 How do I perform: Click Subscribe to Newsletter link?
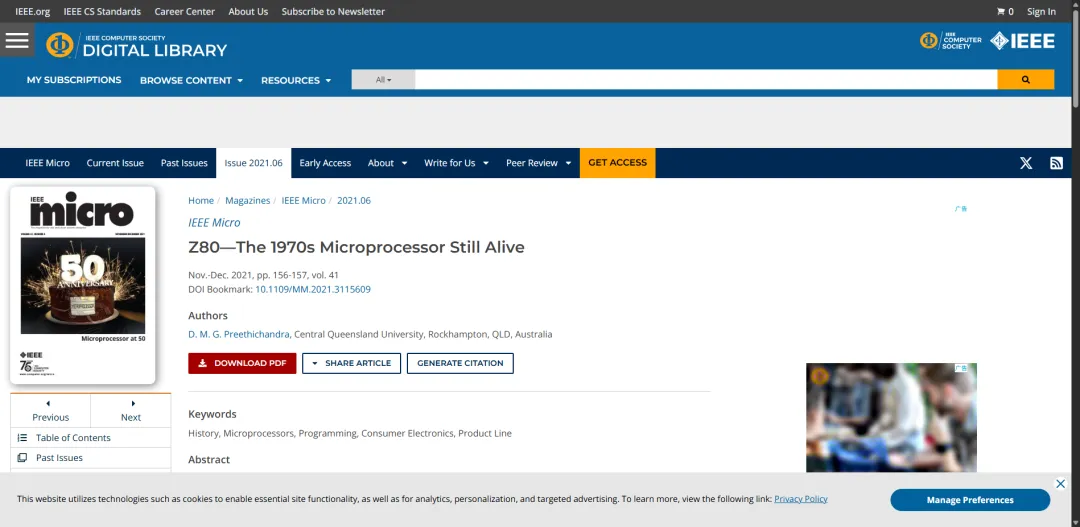pos(333,12)
